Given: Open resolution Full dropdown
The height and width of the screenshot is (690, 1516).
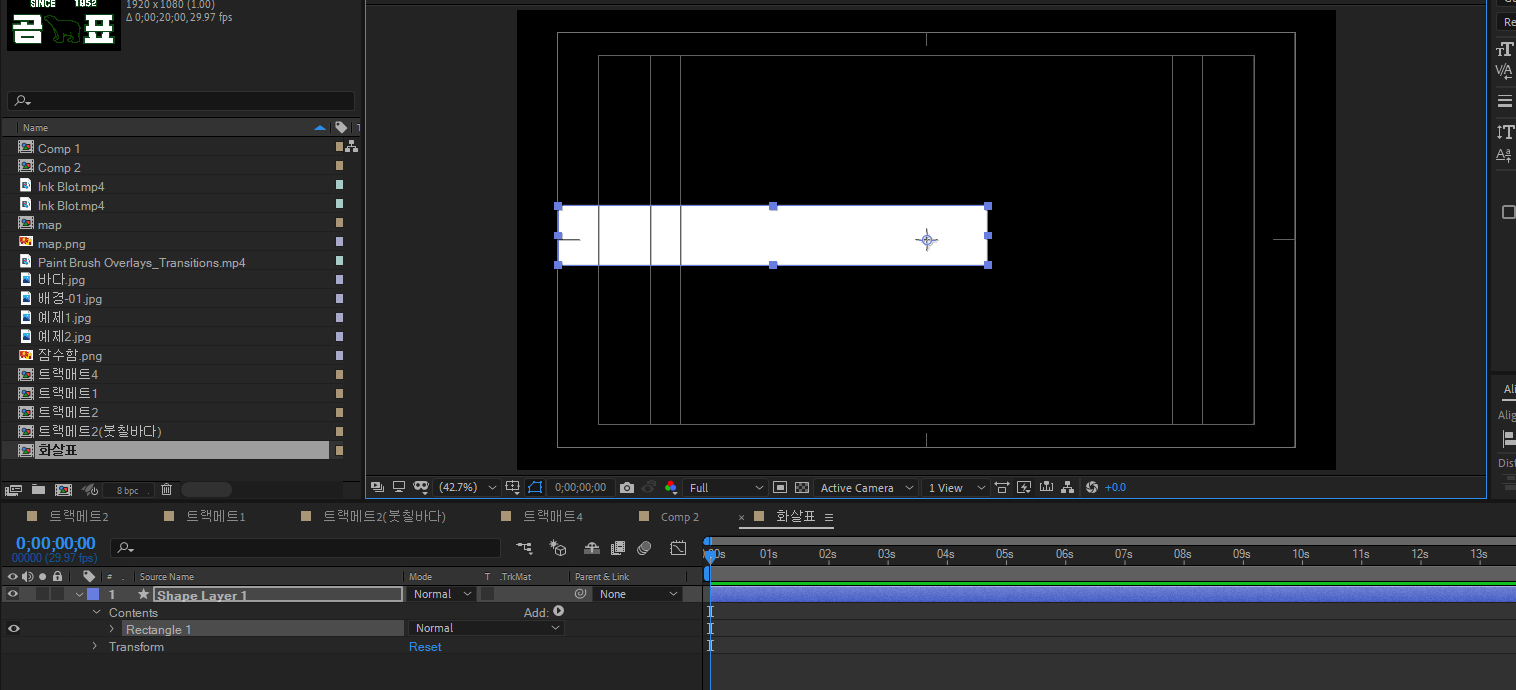Looking at the screenshot, I should (726, 487).
